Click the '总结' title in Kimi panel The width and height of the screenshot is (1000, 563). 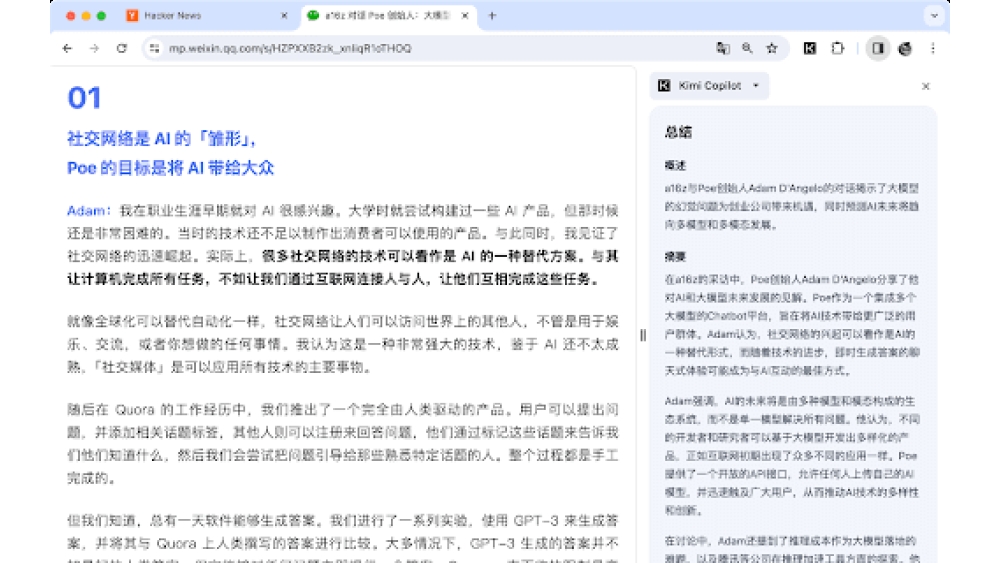pos(678,132)
